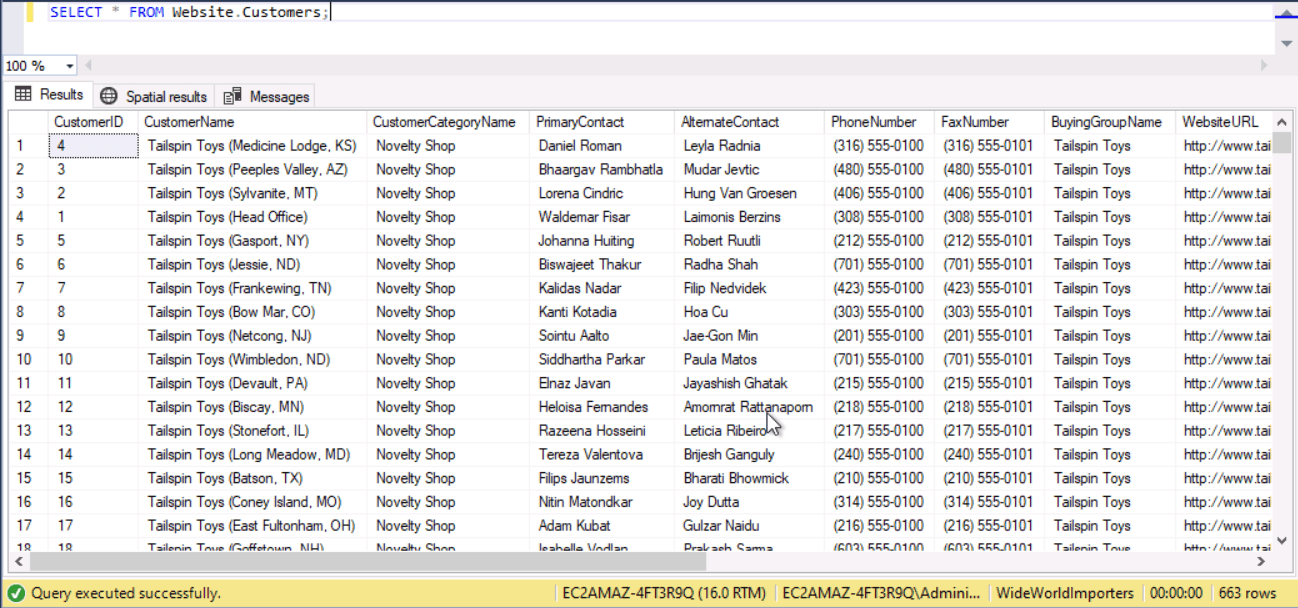Click the CustomerName column header

pyautogui.click(x=252, y=122)
